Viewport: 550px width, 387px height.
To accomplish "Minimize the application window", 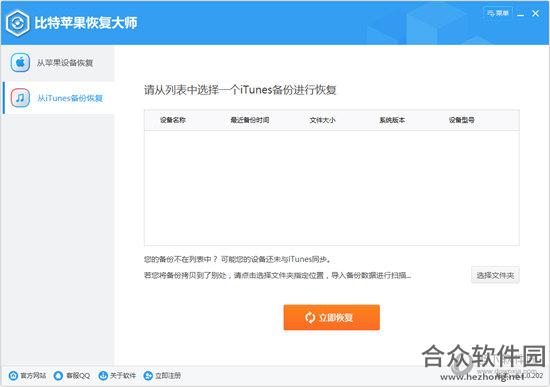I will pos(521,14).
